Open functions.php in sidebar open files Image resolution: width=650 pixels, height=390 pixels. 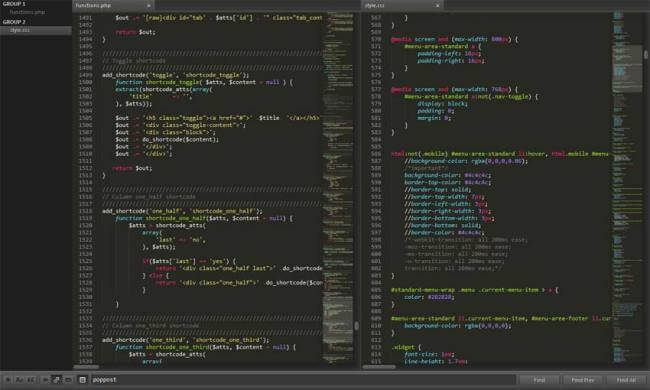[x=27, y=12]
